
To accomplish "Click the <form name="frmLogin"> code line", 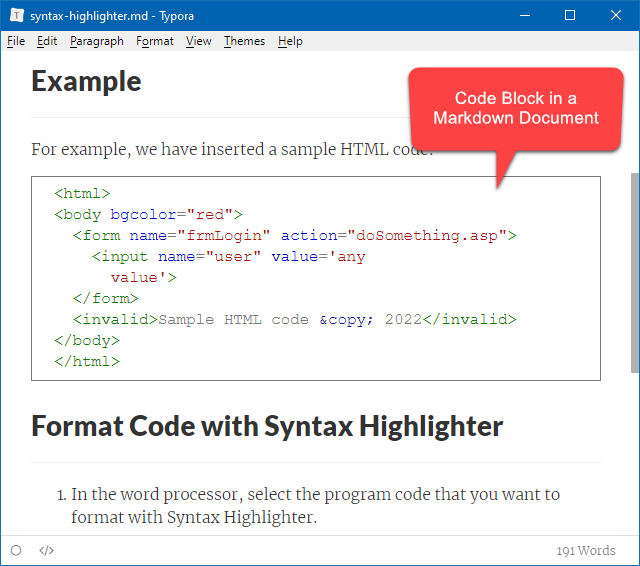I will 295,235.
